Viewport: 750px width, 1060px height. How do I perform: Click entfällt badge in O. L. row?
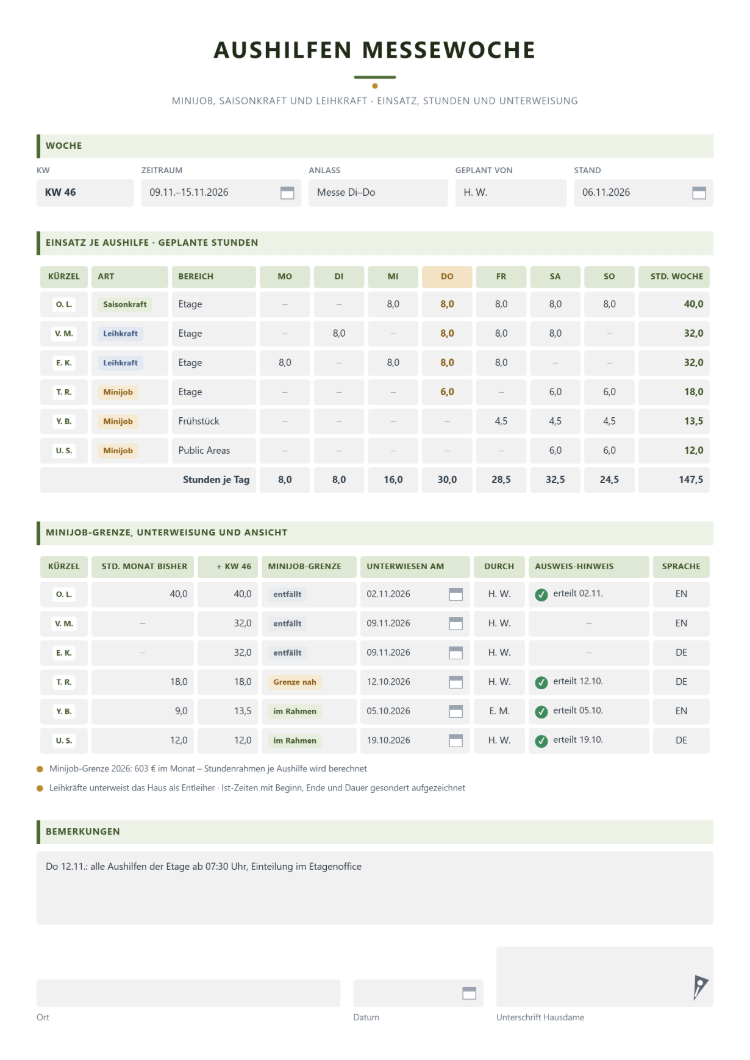click(287, 594)
